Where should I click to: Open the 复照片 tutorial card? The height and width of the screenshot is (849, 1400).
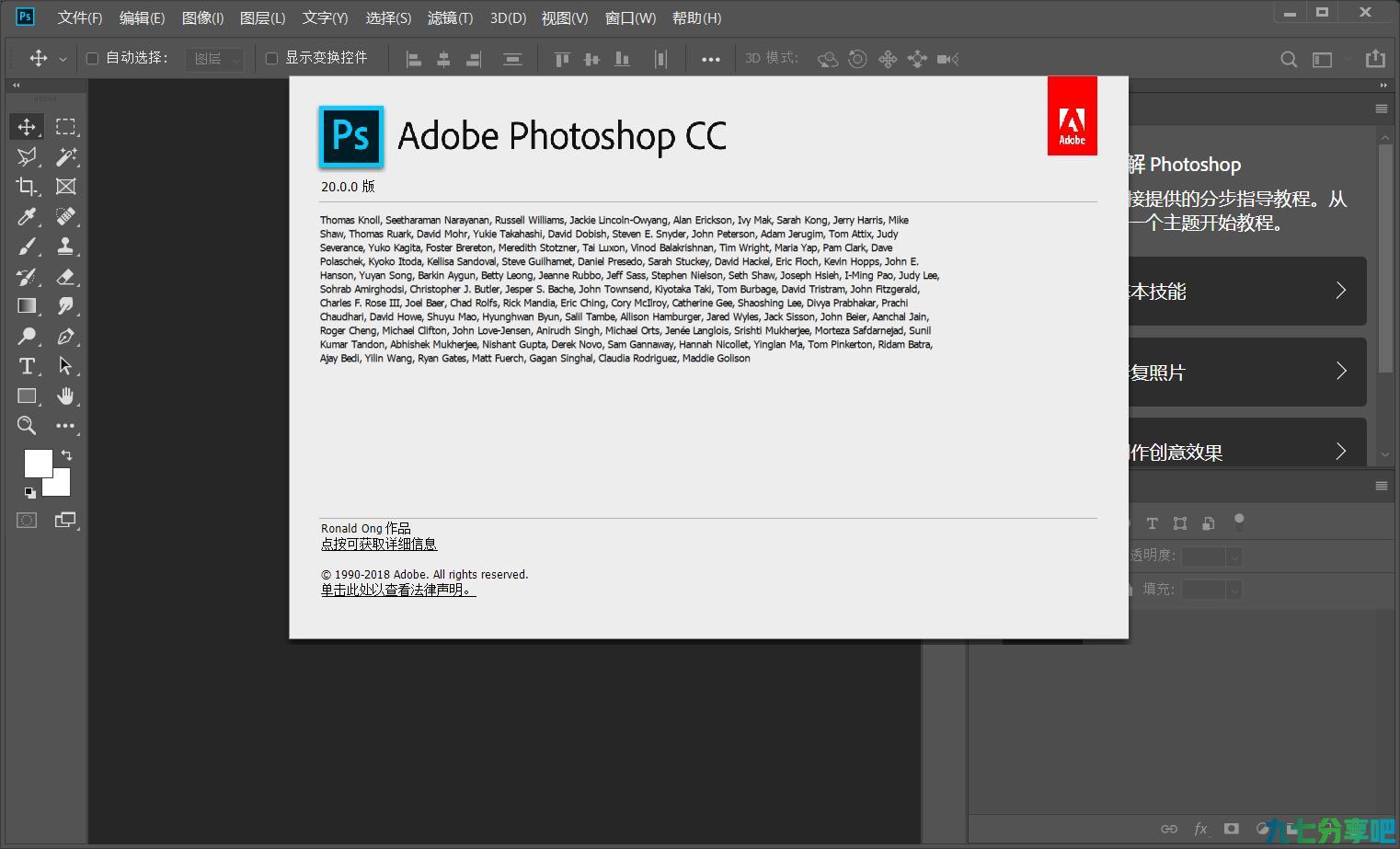1247,372
